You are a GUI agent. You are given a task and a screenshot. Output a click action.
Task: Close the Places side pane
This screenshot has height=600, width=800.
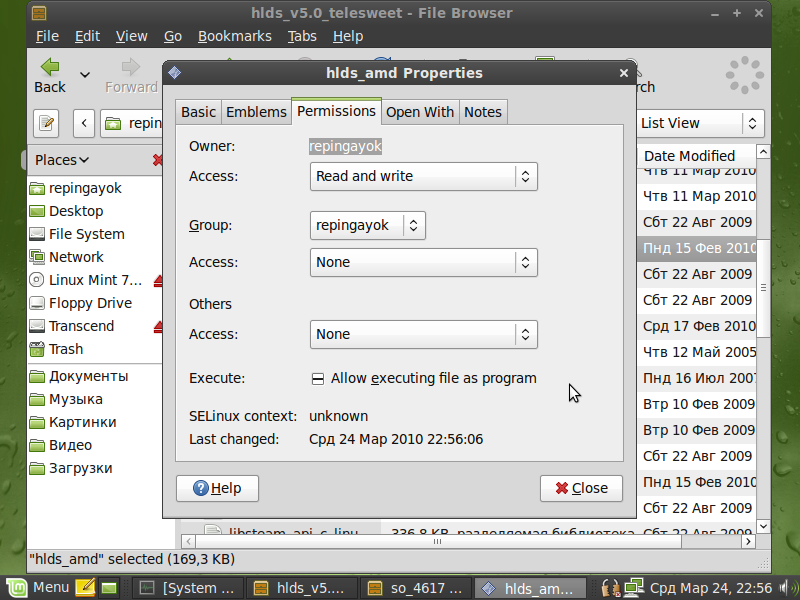[x=158, y=160]
